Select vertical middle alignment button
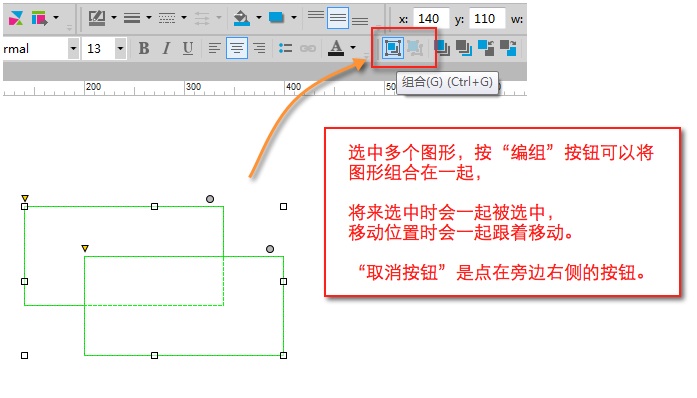This screenshot has height=398, width=697. [x=338, y=18]
